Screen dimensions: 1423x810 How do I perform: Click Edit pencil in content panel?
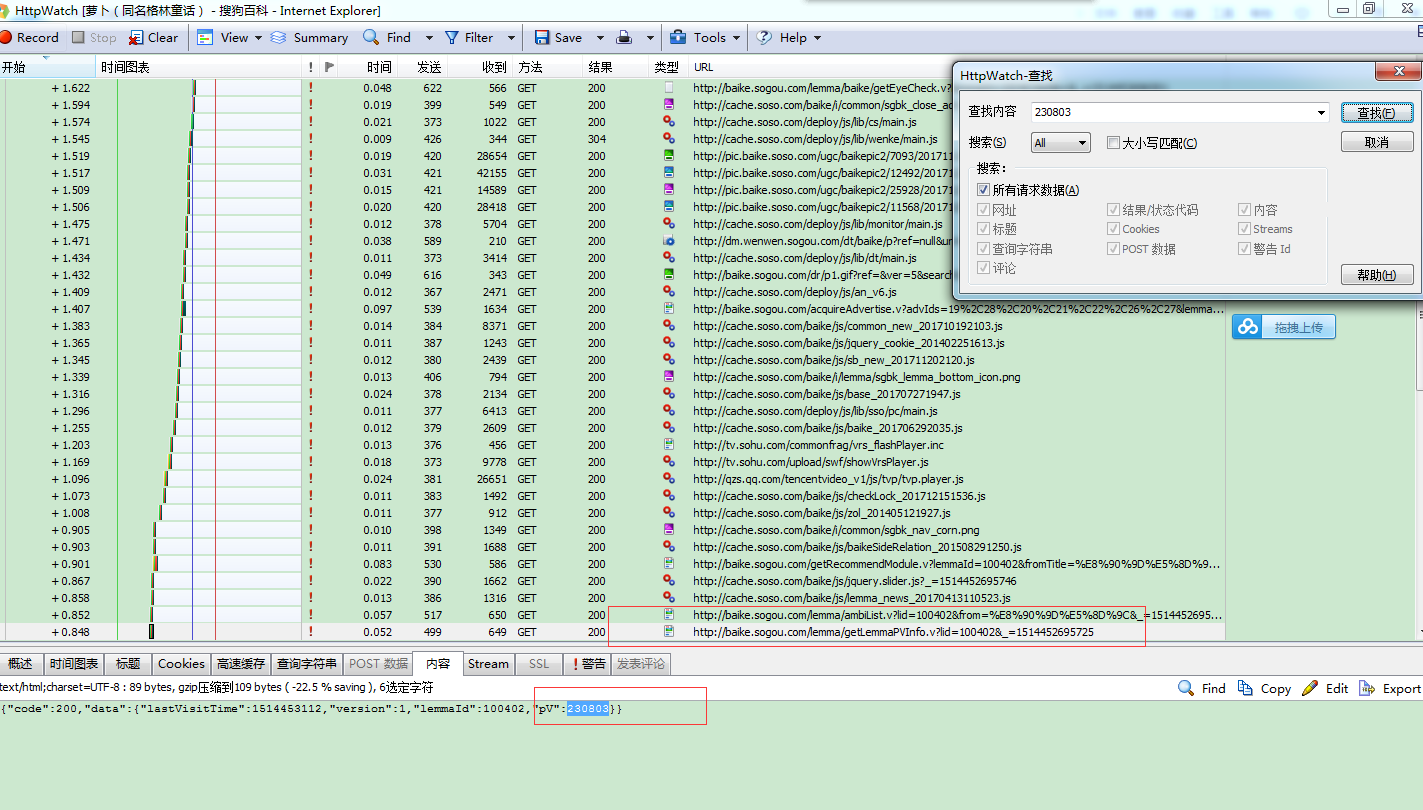tap(1325, 688)
